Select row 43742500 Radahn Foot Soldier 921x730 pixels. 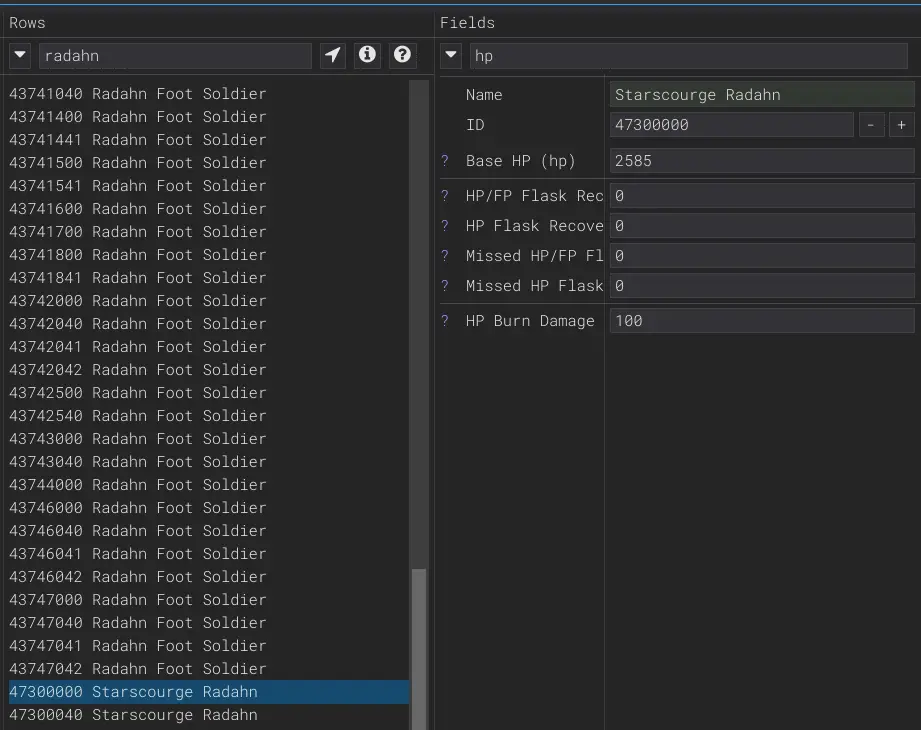[x=209, y=392]
